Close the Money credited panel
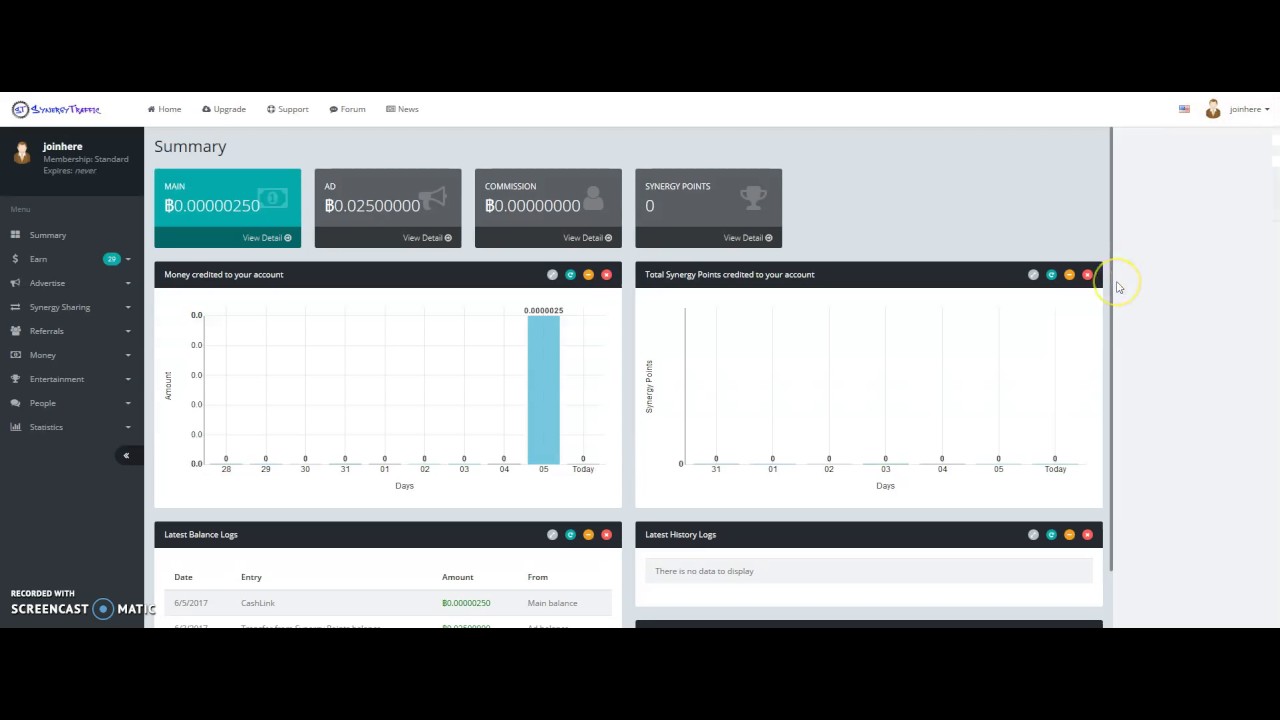This screenshot has width=1280, height=720. [606, 275]
